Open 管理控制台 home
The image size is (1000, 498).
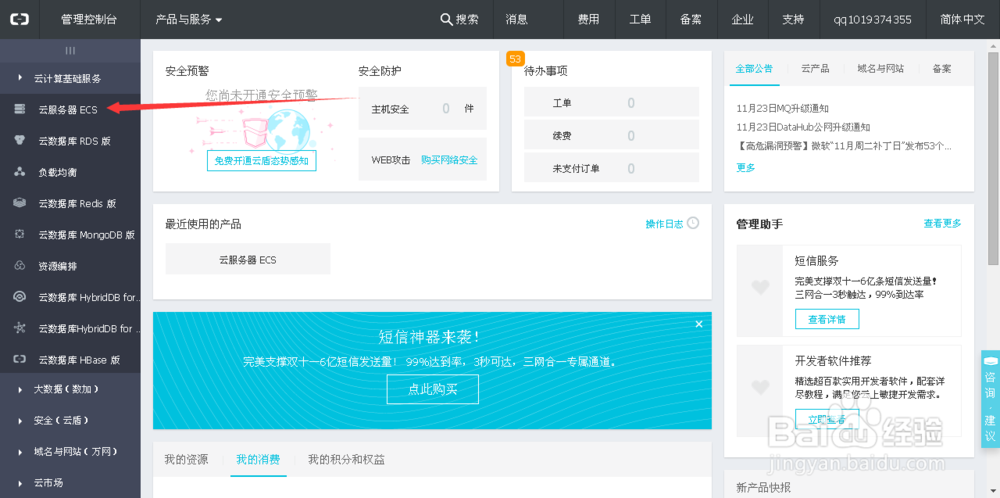tap(89, 20)
